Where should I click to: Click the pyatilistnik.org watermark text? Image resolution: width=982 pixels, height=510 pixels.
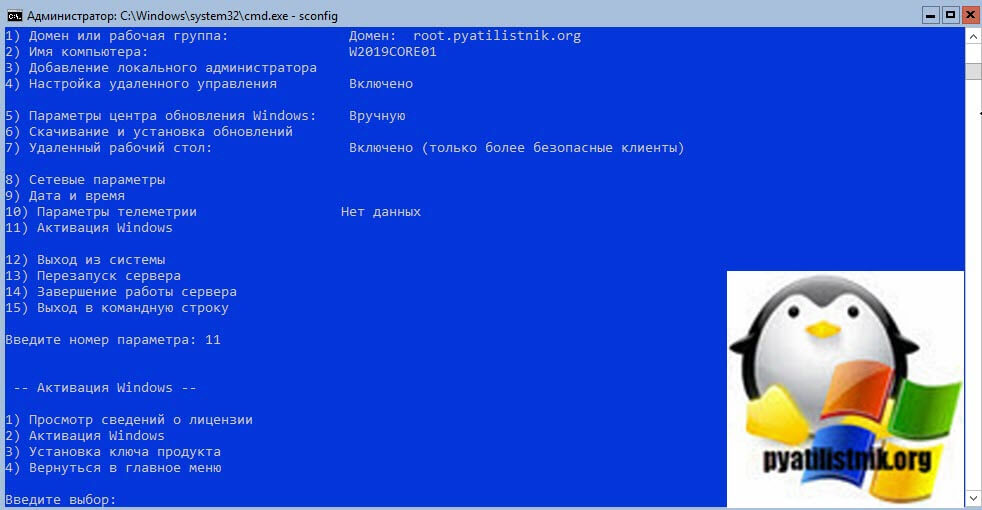click(845, 461)
